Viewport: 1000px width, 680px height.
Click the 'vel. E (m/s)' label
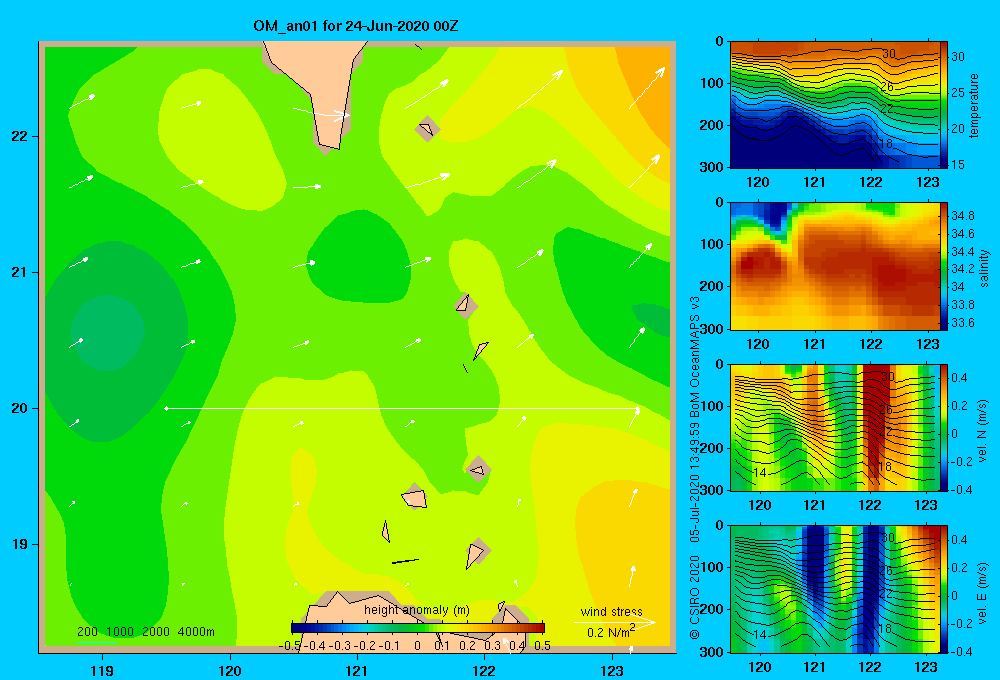point(983,592)
